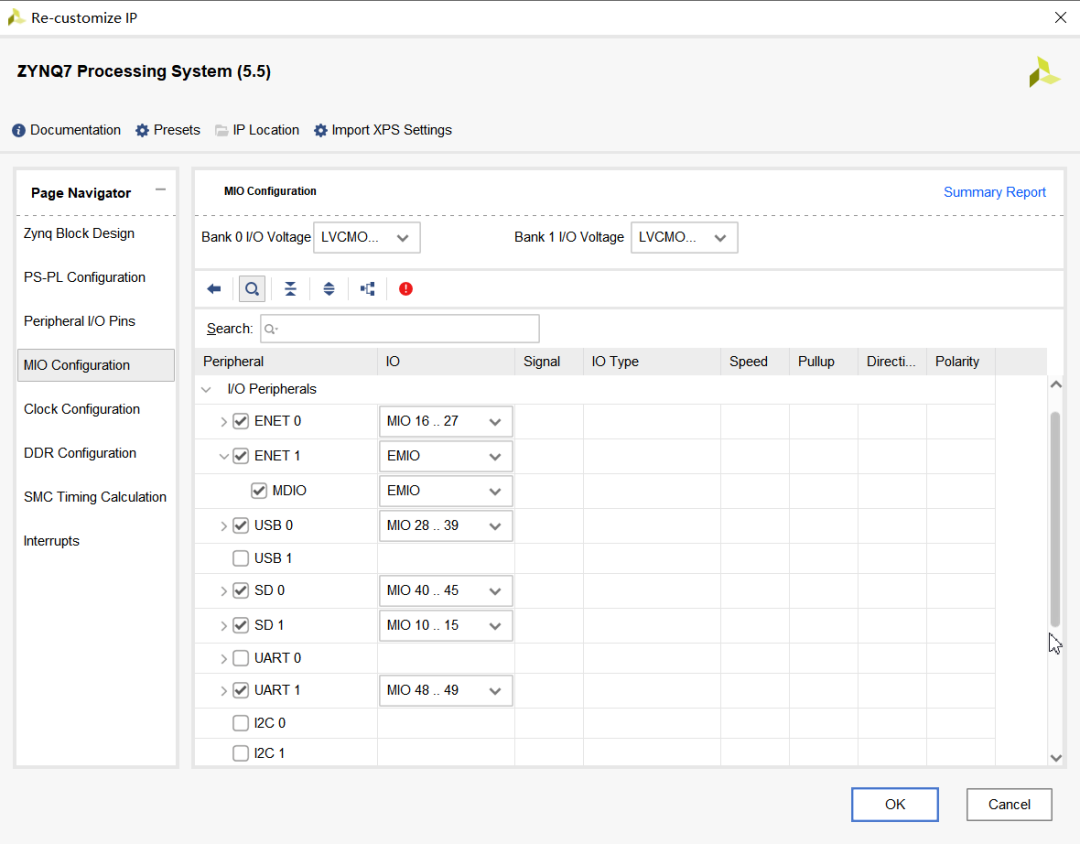Image resolution: width=1080 pixels, height=844 pixels.
Task: Click the Peripheral column header
Action: (x=286, y=362)
